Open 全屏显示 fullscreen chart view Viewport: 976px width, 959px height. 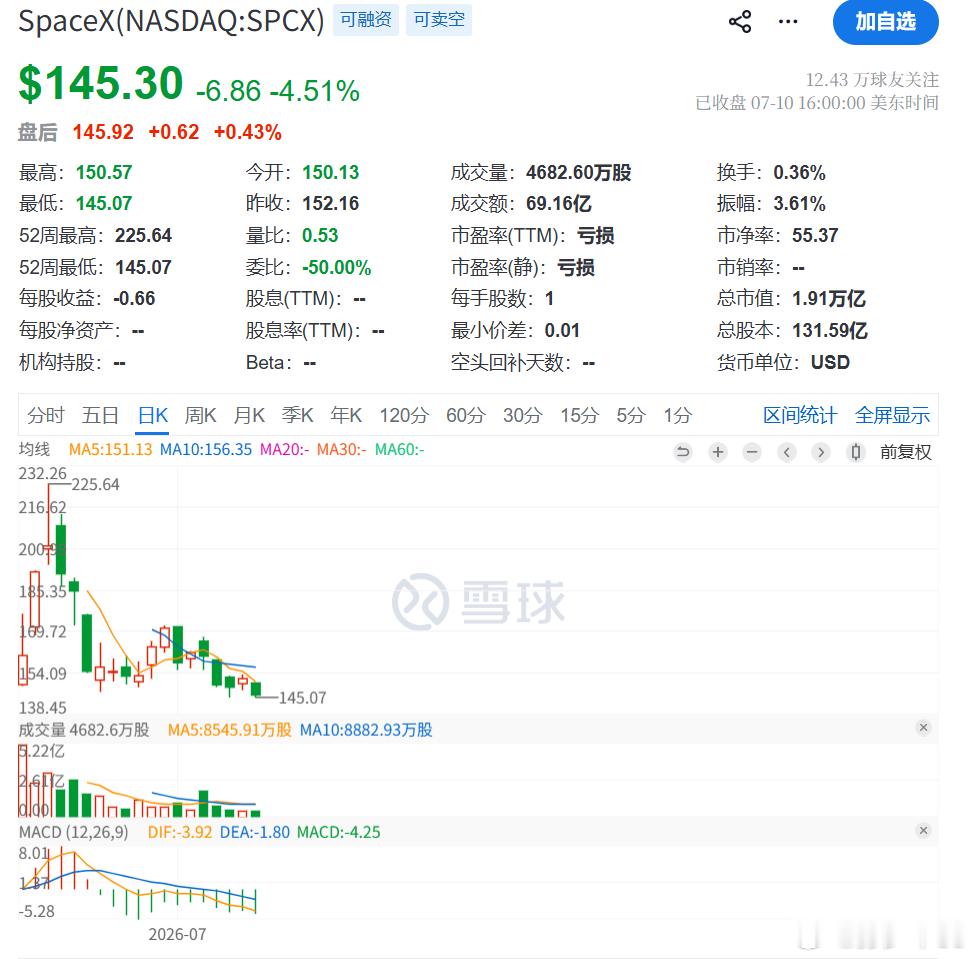click(892, 415)
